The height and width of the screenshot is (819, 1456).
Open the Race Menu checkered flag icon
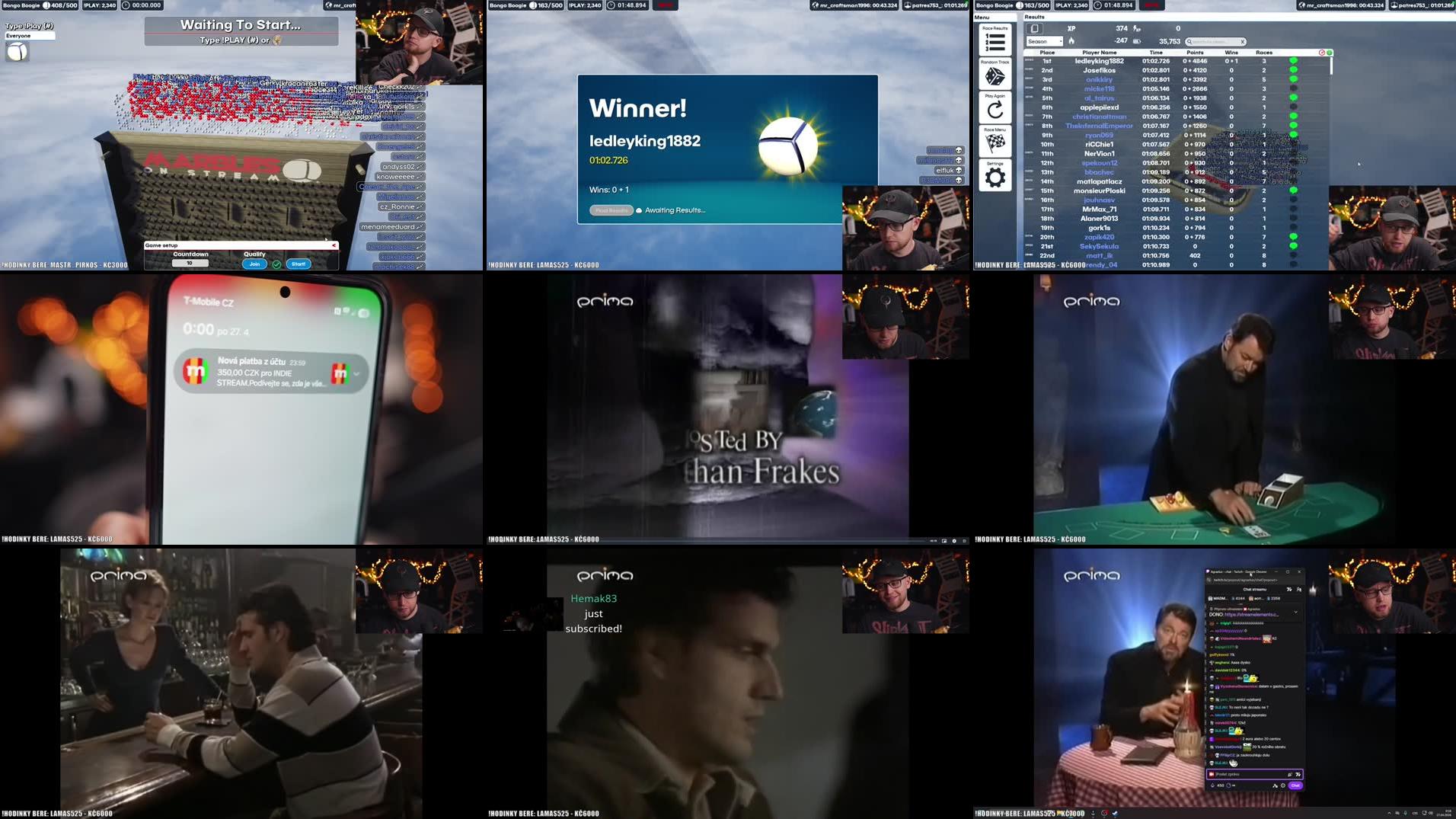(x=995, y=139)
